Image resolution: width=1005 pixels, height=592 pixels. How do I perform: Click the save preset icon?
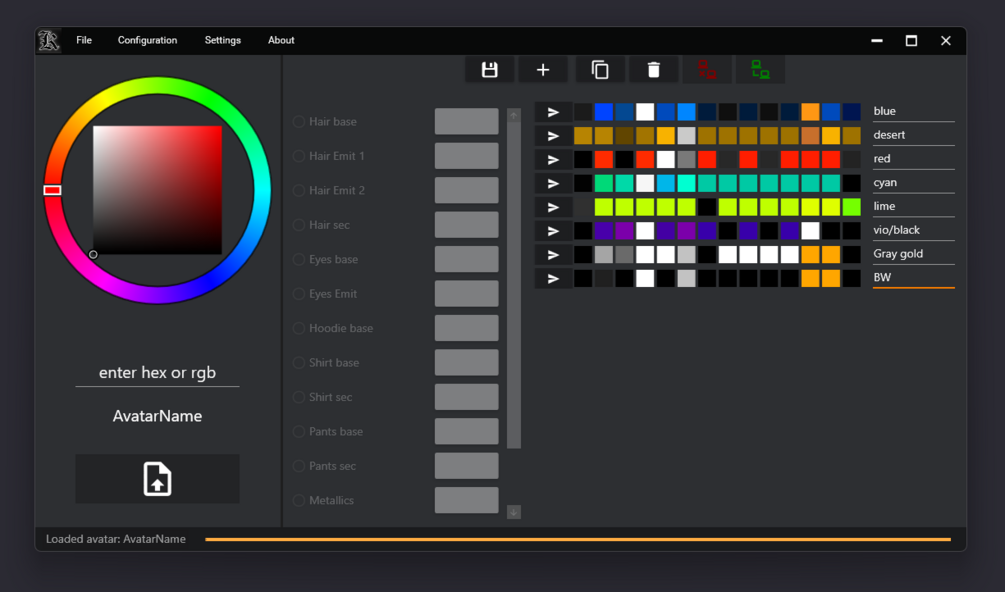(490, 70)
